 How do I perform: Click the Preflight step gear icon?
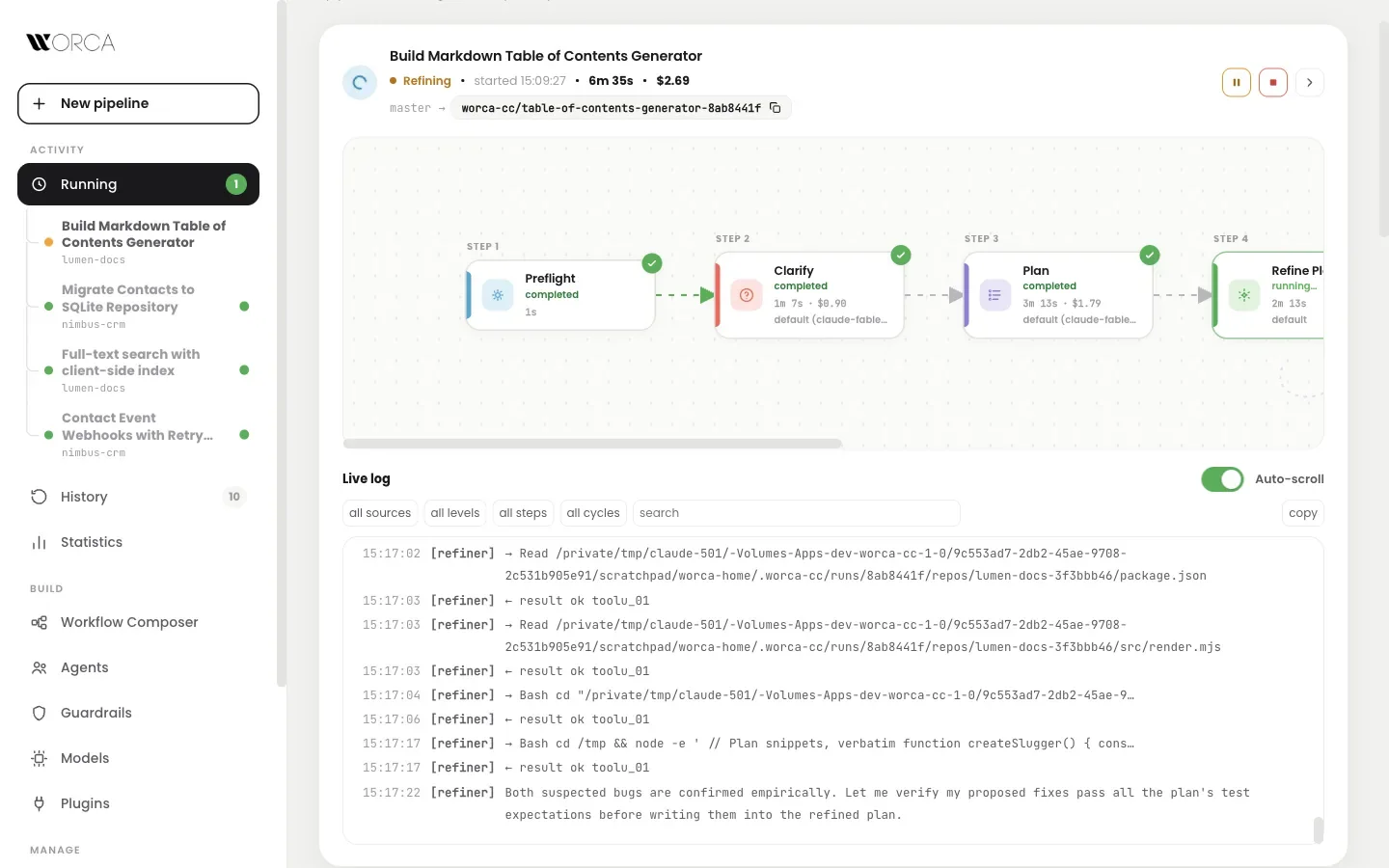pyautogui.click(x=498, y=295)
